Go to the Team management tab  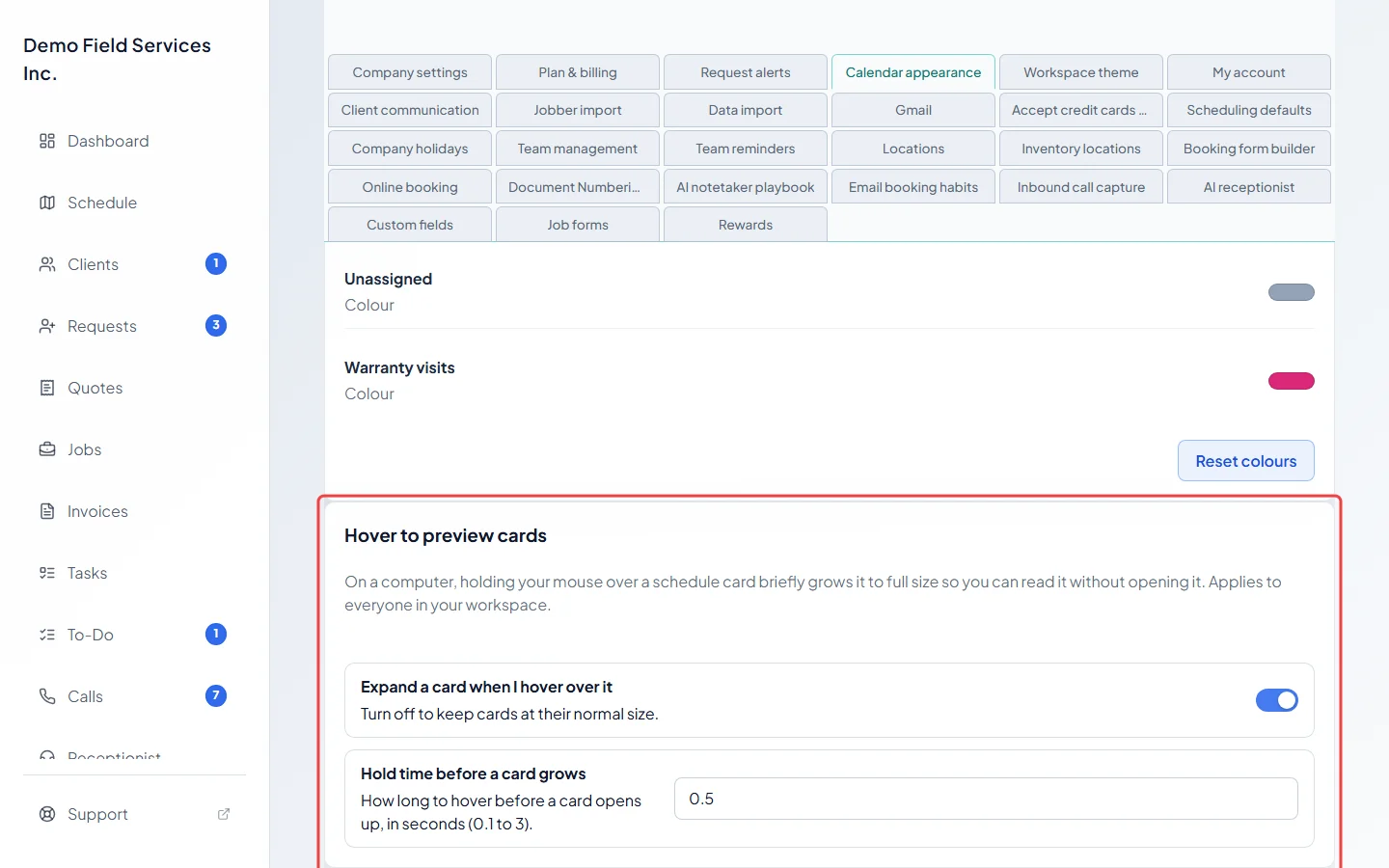578,149
